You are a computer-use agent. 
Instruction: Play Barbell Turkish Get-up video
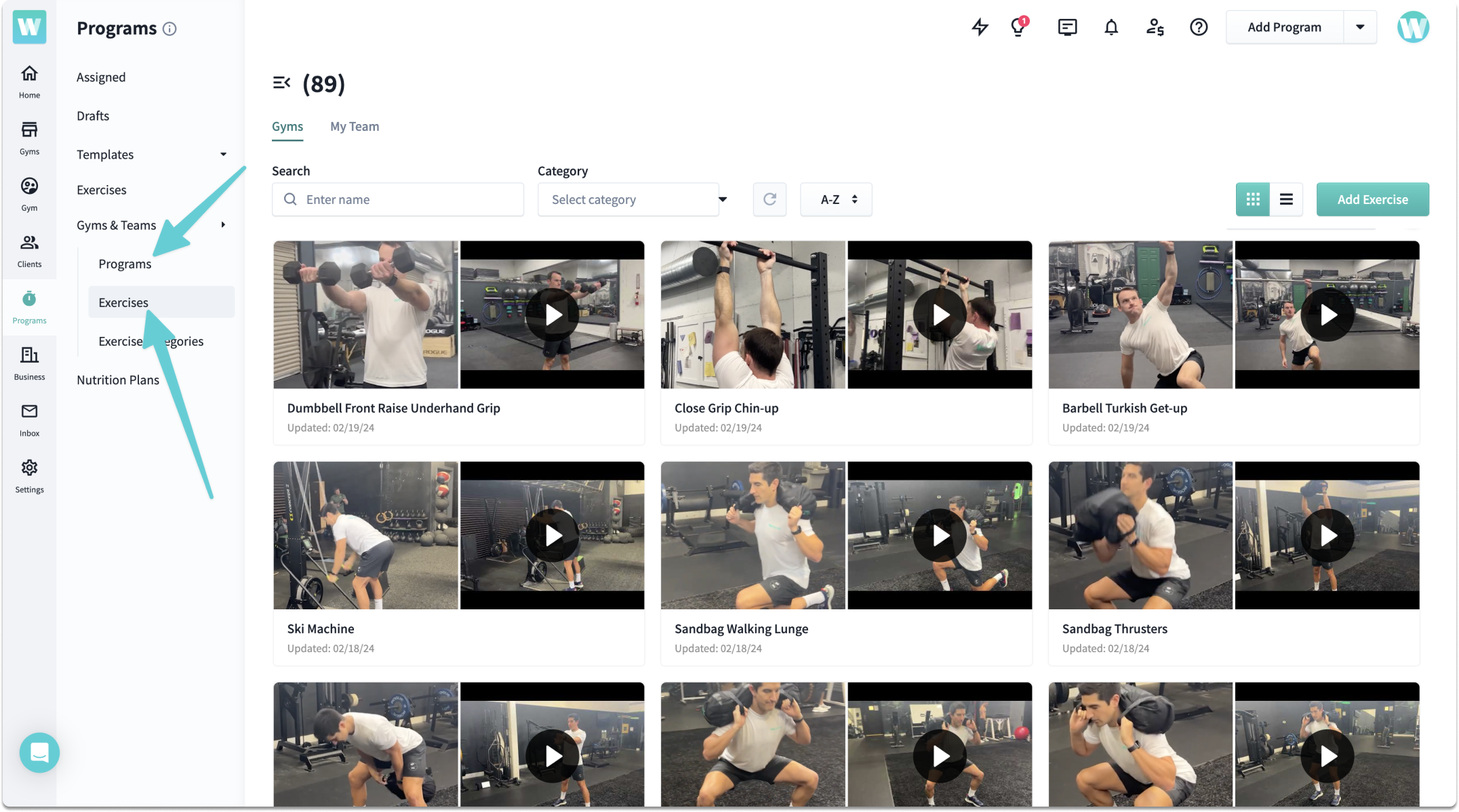click(1328, 314)
